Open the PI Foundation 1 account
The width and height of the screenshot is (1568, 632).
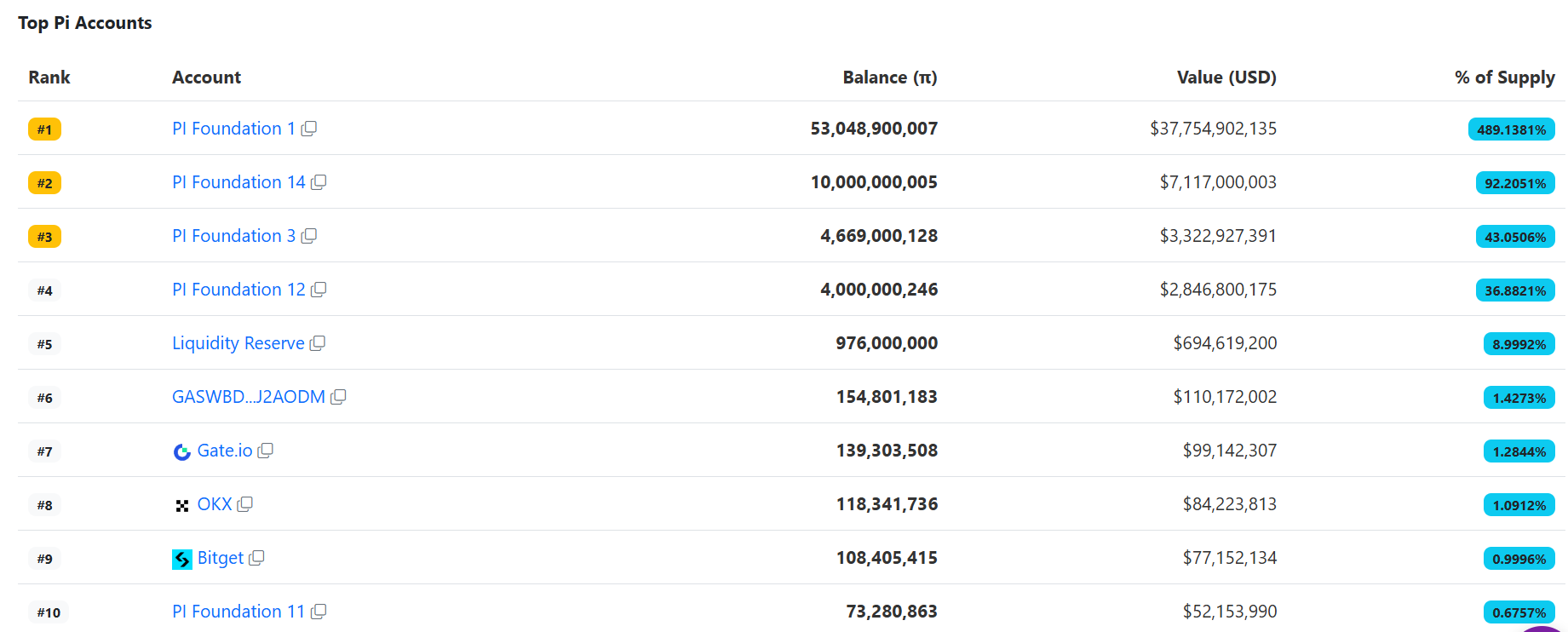click(233, 129)
